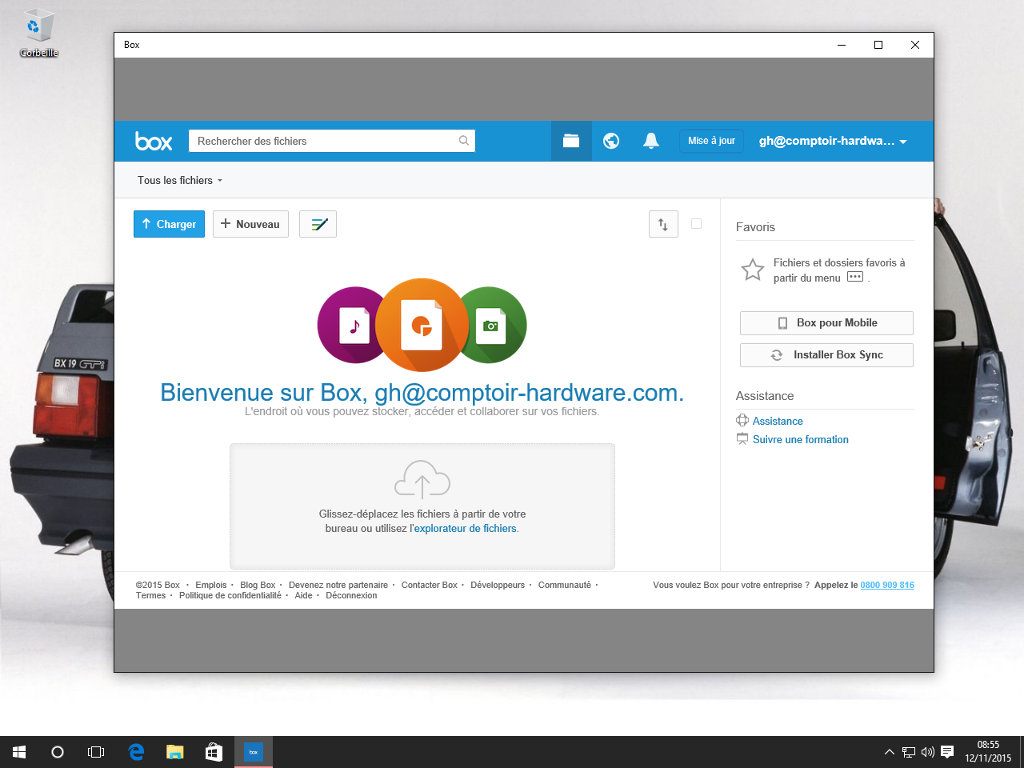Viewport: 1024px width, 768px height.
Task: Follow the Suivre une formation link
Action: click(800, 440)
